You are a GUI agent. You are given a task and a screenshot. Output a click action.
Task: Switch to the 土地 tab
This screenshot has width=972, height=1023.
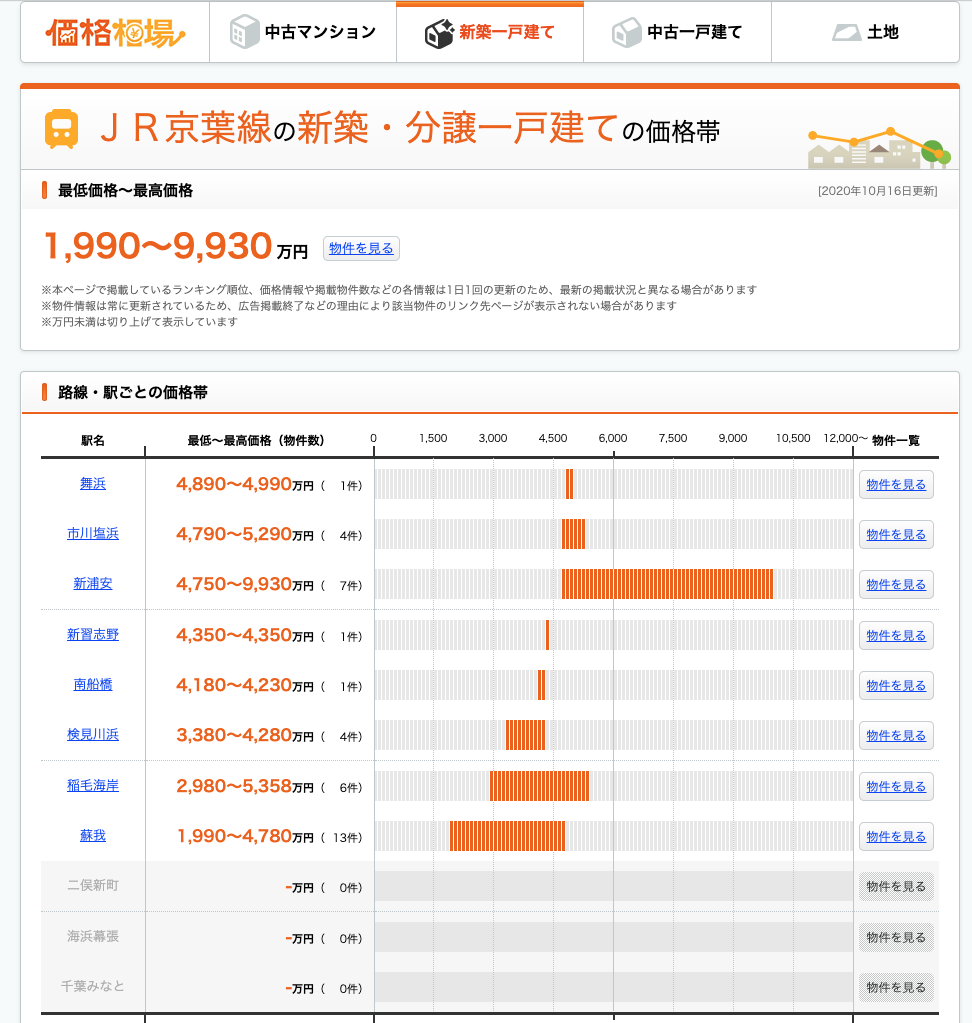865,32
